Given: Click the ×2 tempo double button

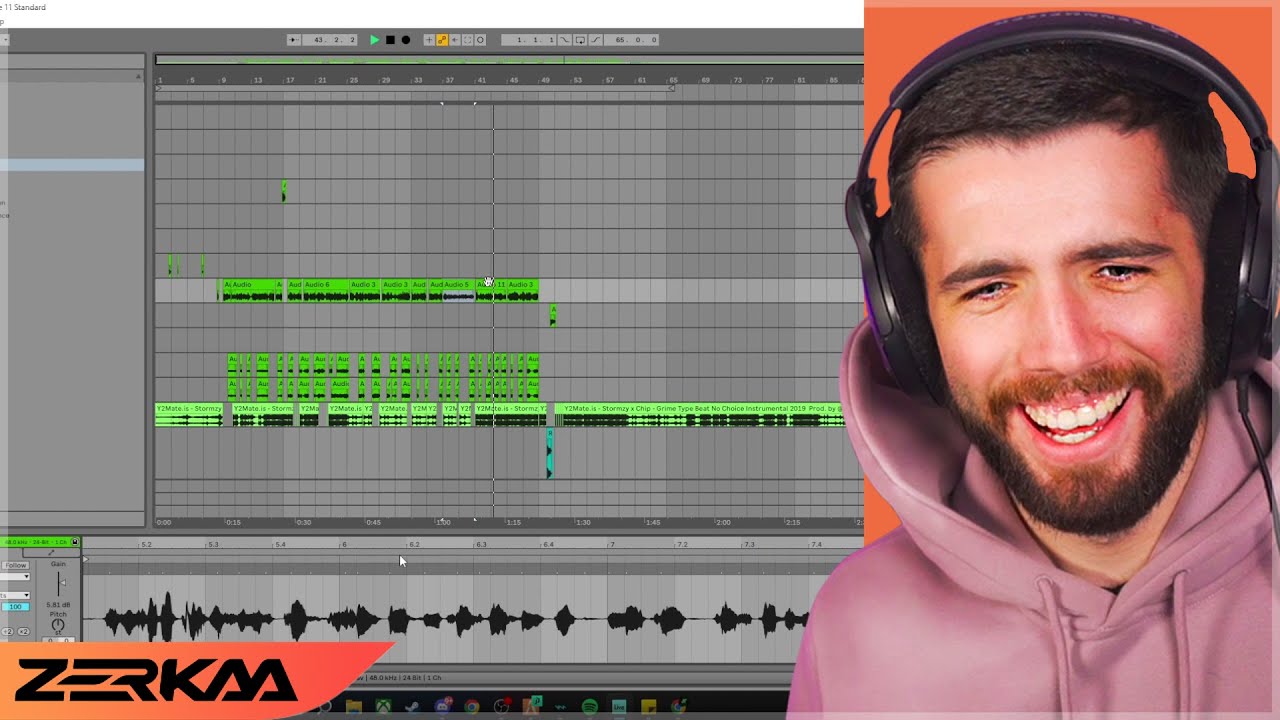Looking at the screenshot, I should click(23, 632).
